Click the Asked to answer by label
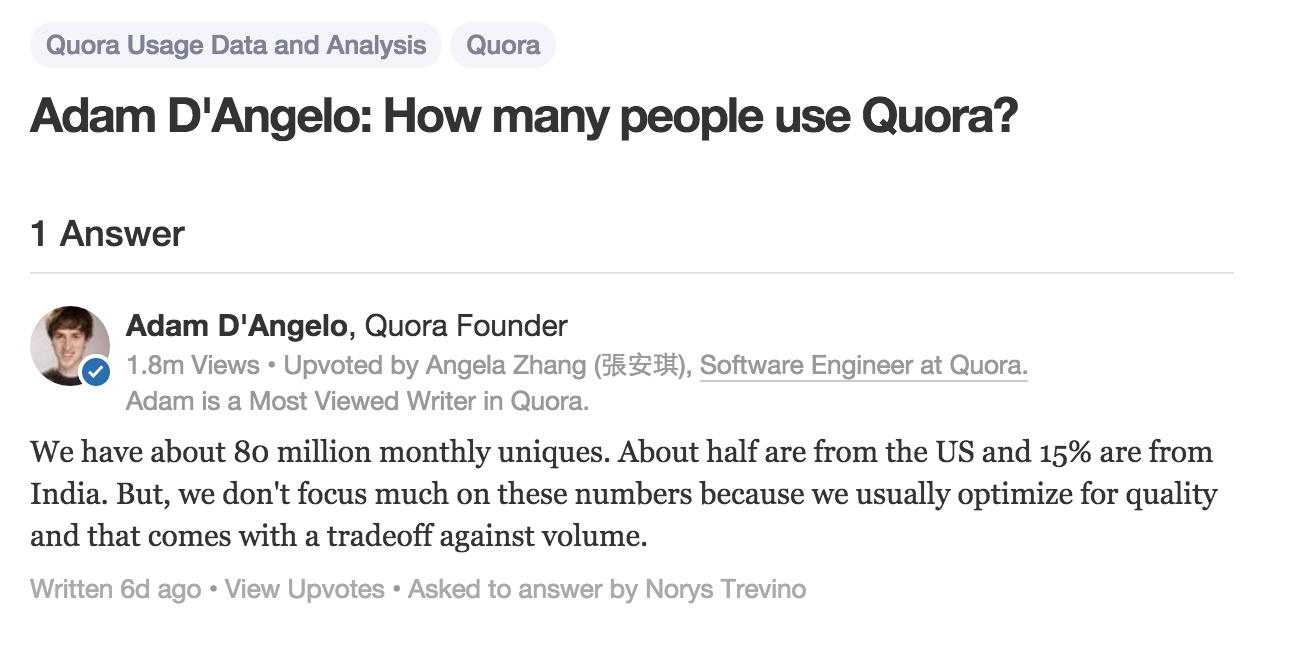Viewport: 1294px width, 650px height. click(x=523, y=589)
